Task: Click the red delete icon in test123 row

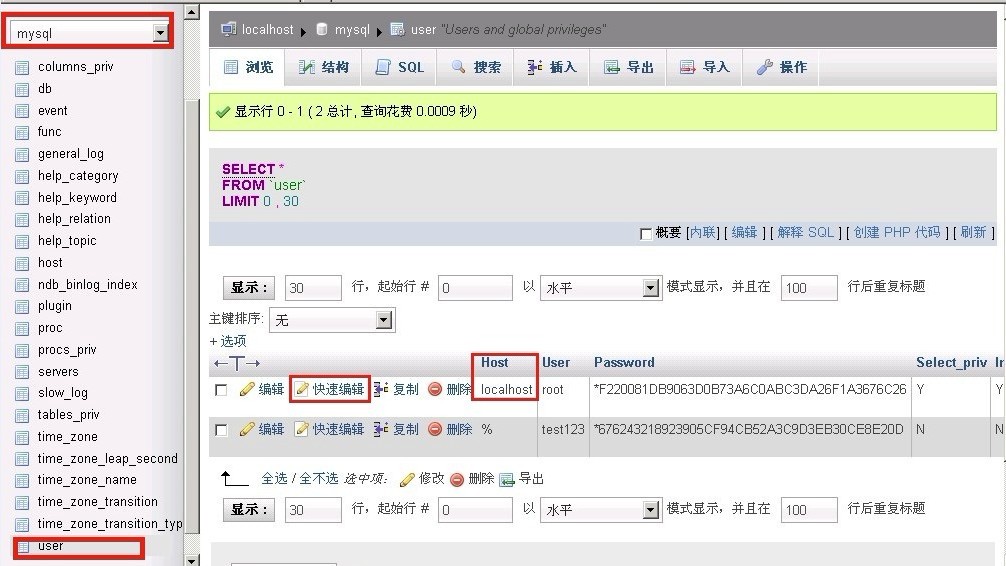Action: pos(435,429)
